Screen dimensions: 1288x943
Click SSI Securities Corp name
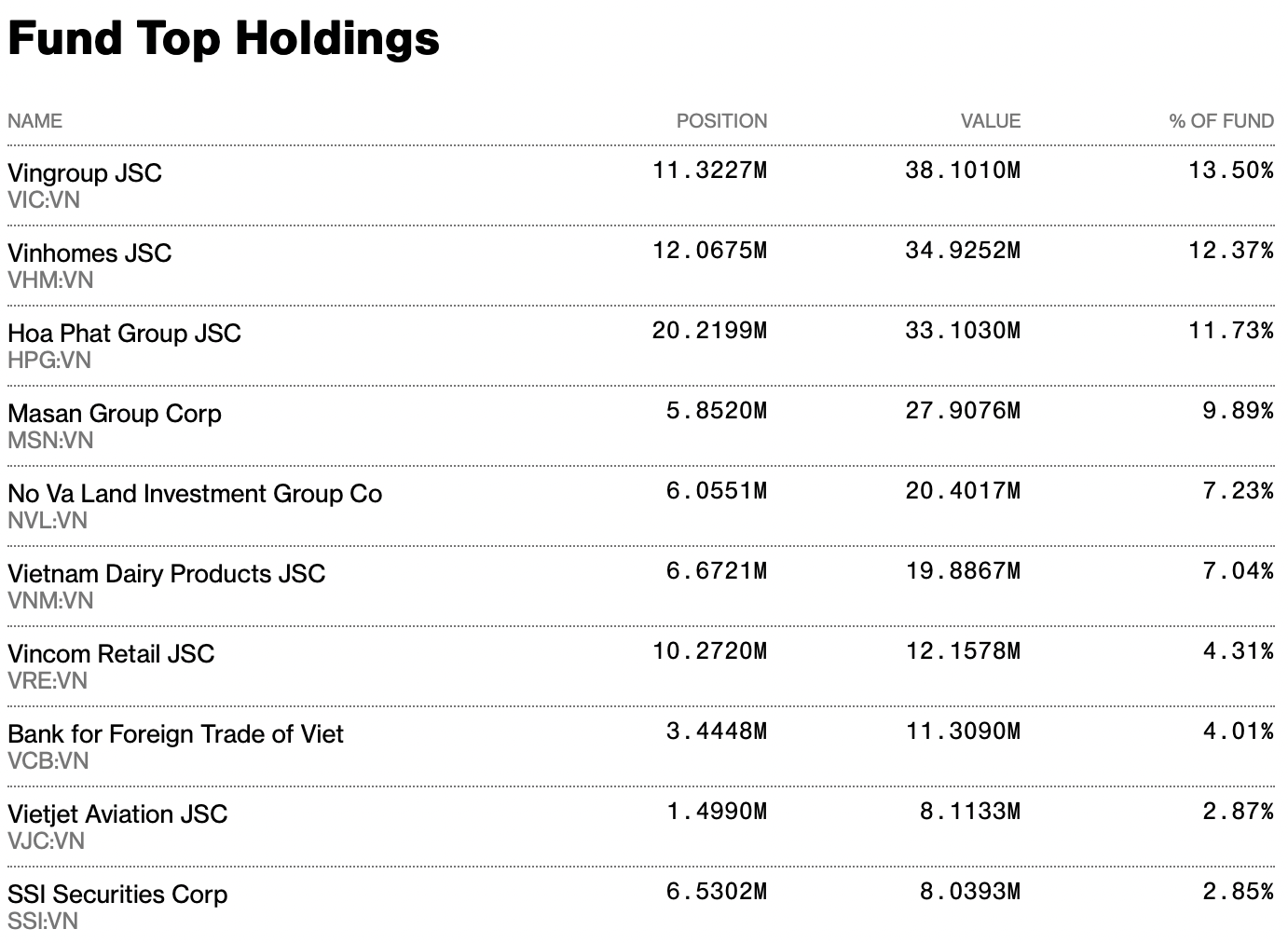[x=117, y=895]
